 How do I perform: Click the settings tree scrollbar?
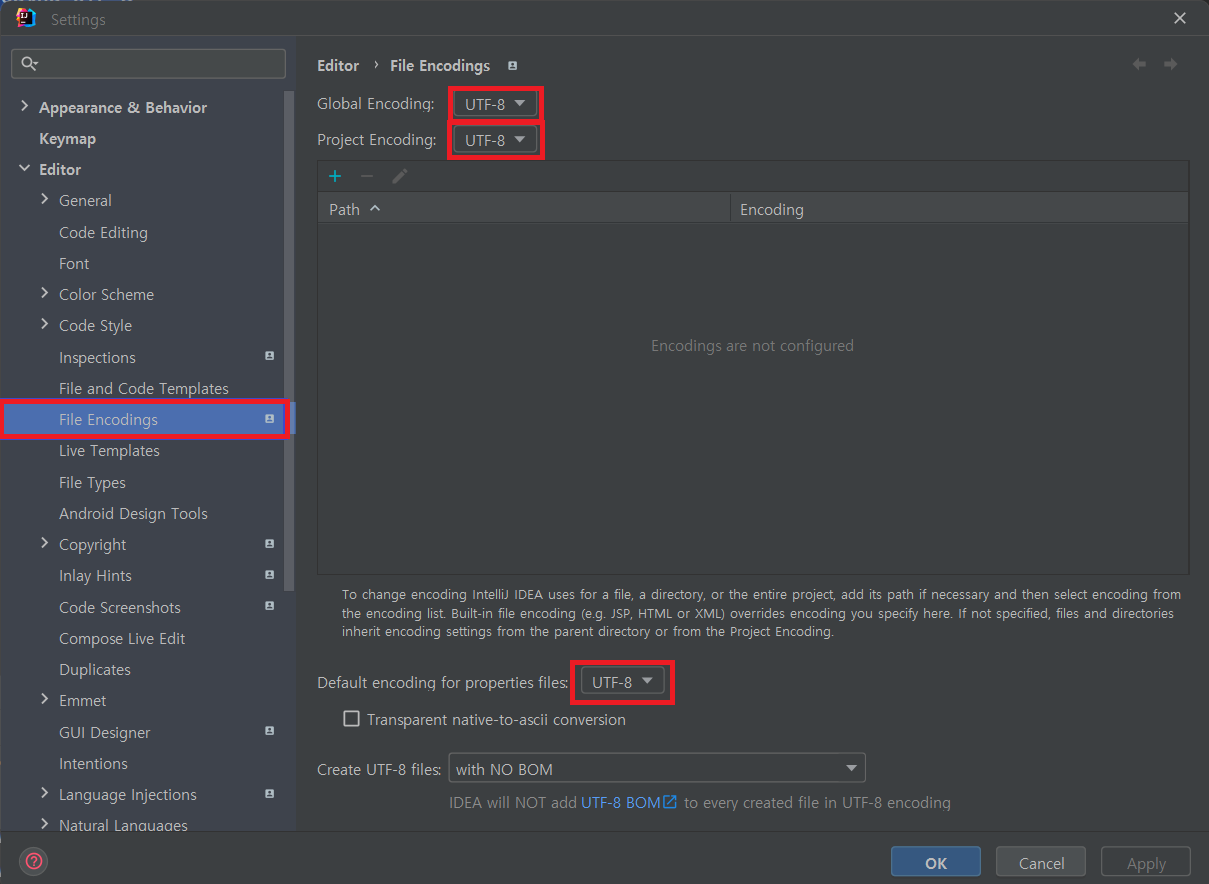(x=290, y=340)
